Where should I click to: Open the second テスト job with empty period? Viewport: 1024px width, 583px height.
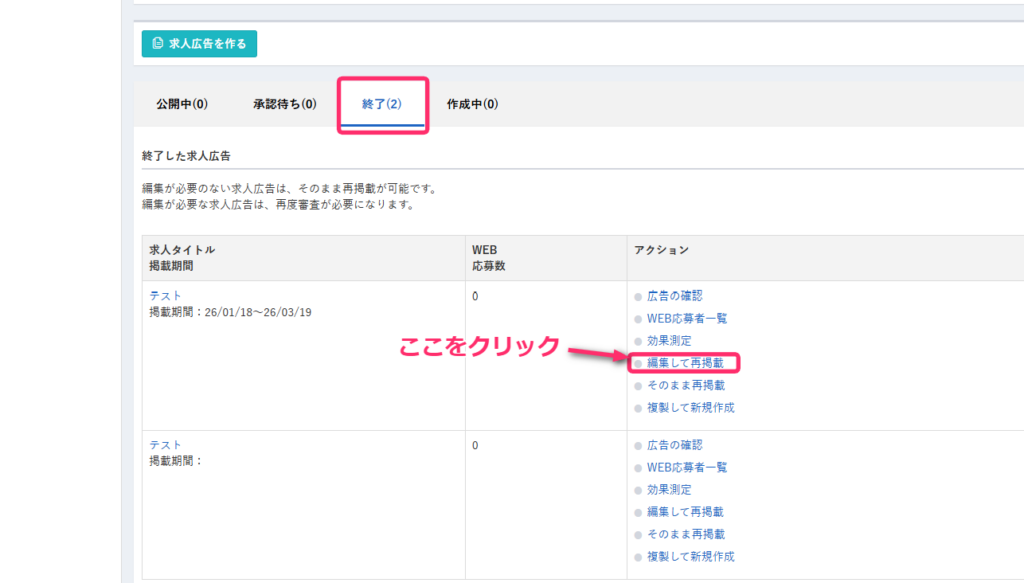coord(165,445)
